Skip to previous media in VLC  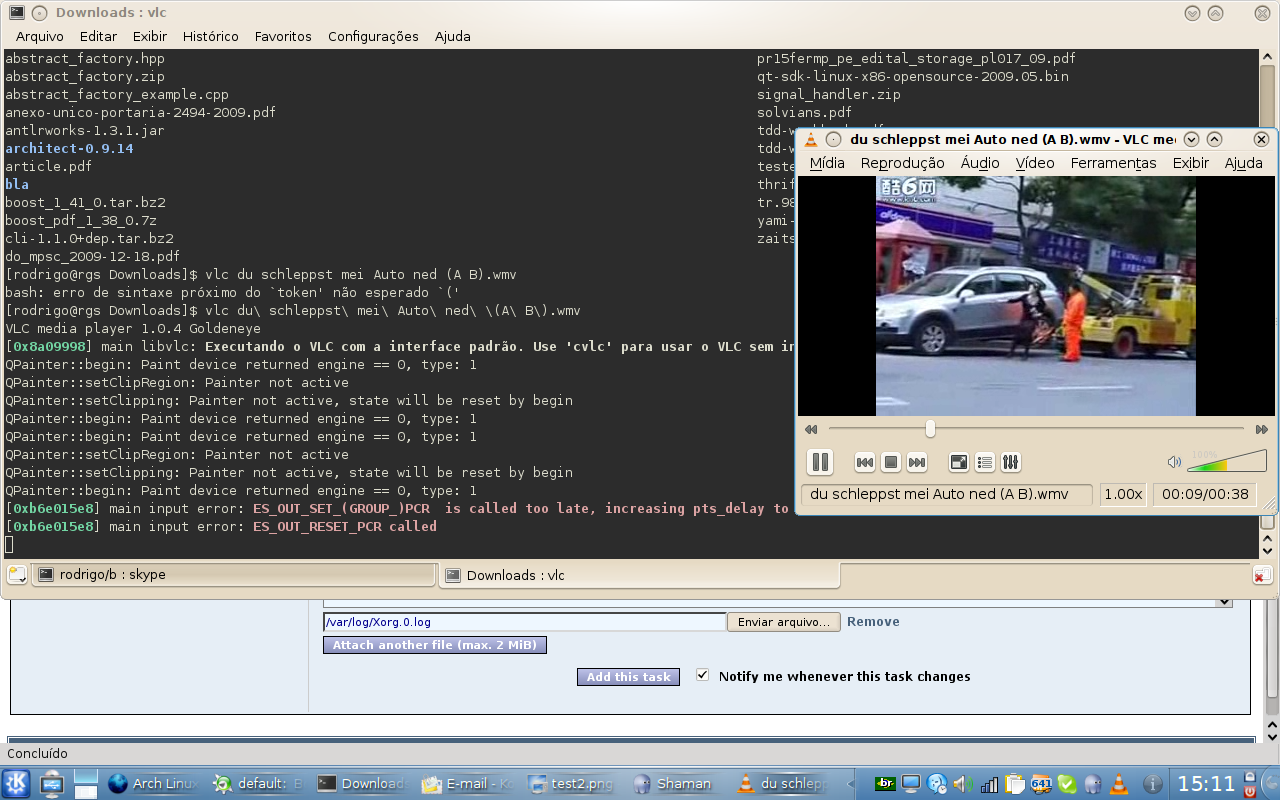coord(865,462)
